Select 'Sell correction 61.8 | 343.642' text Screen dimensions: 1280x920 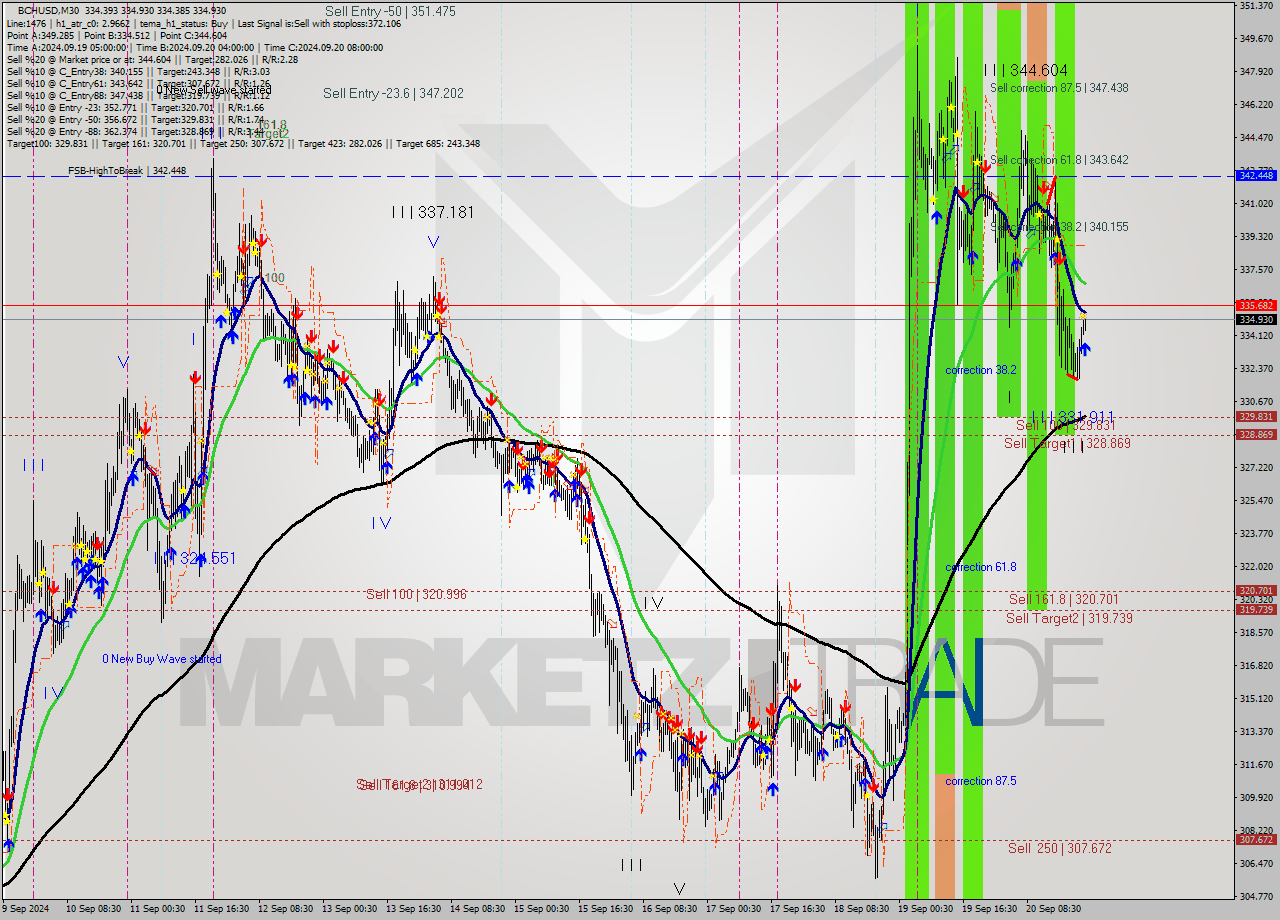point(1059,160)
